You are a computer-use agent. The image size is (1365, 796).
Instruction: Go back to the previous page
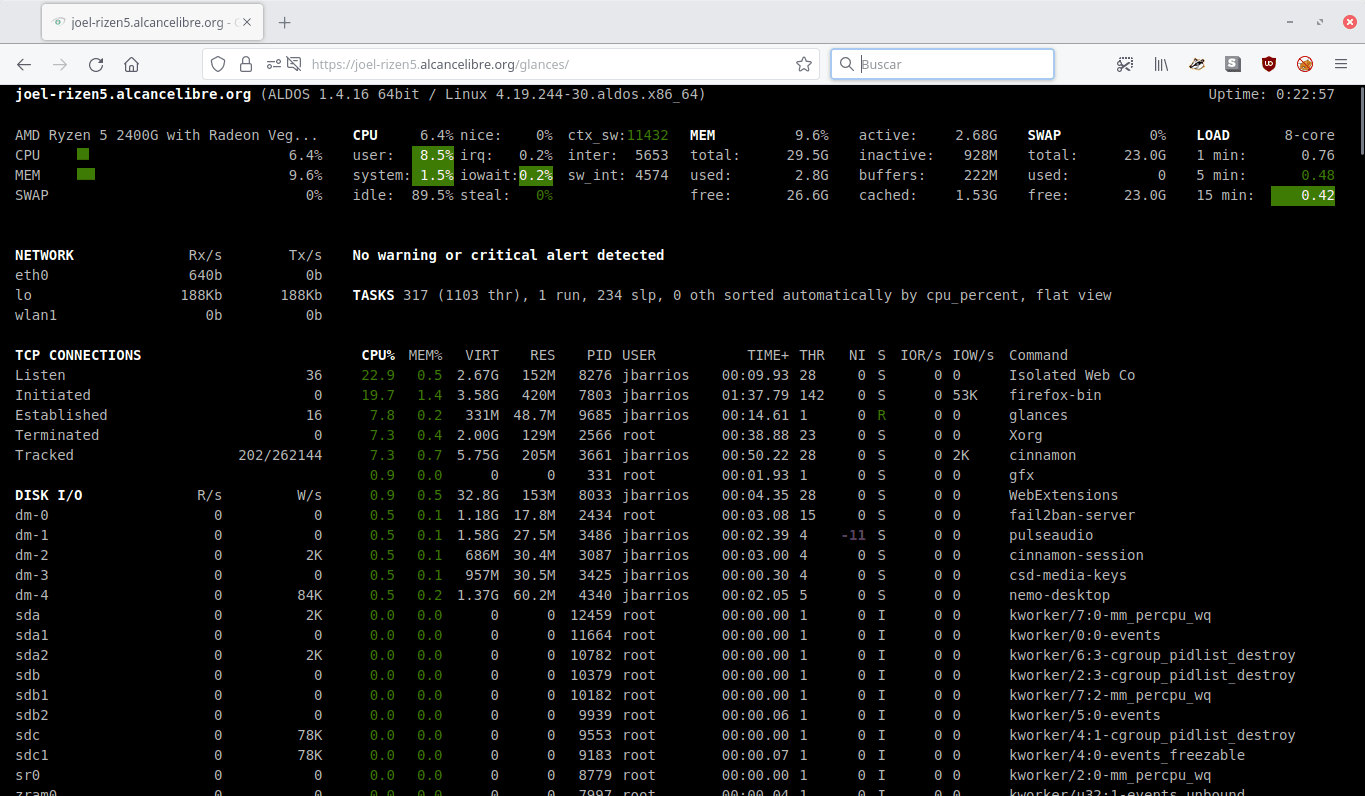24,64
